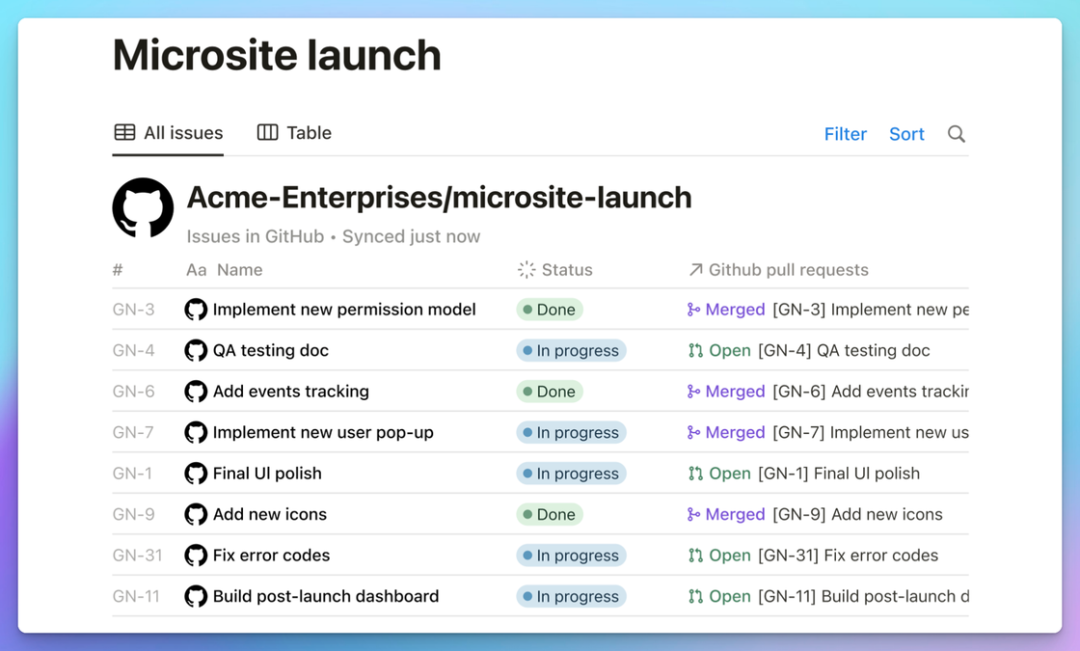
Task: Click GitHub icon next to QA testing doc
Action: [x=196, y=351]
